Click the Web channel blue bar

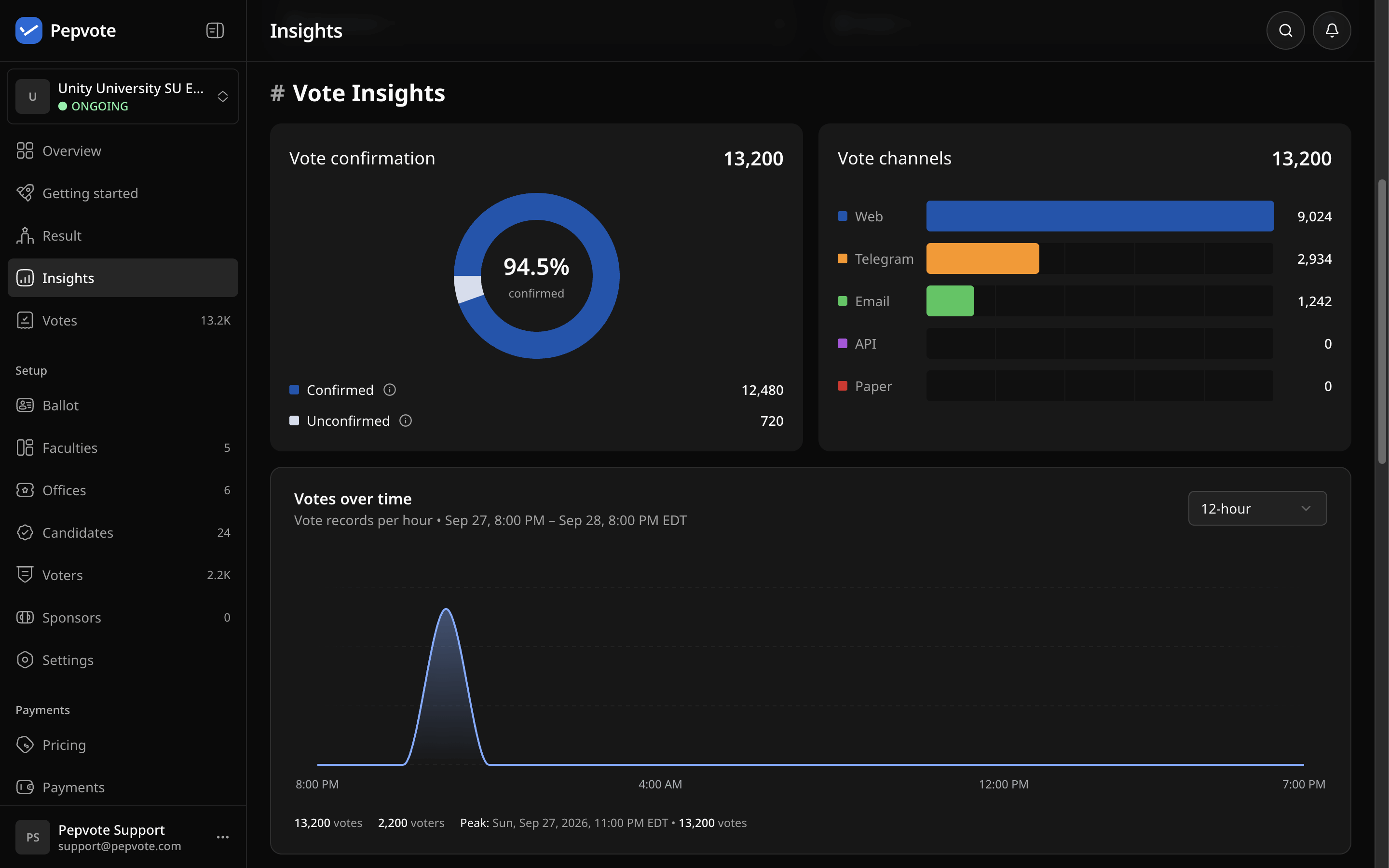click(1100, 216)
